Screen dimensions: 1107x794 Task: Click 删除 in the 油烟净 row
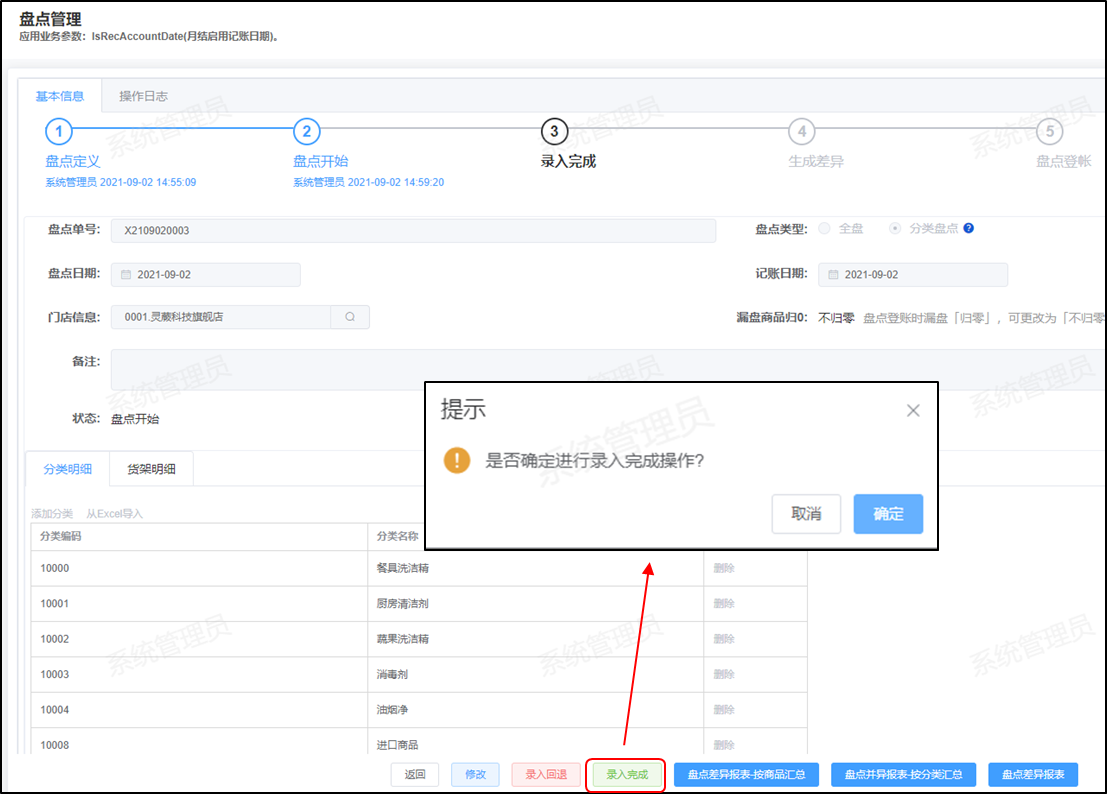(724, 709)
